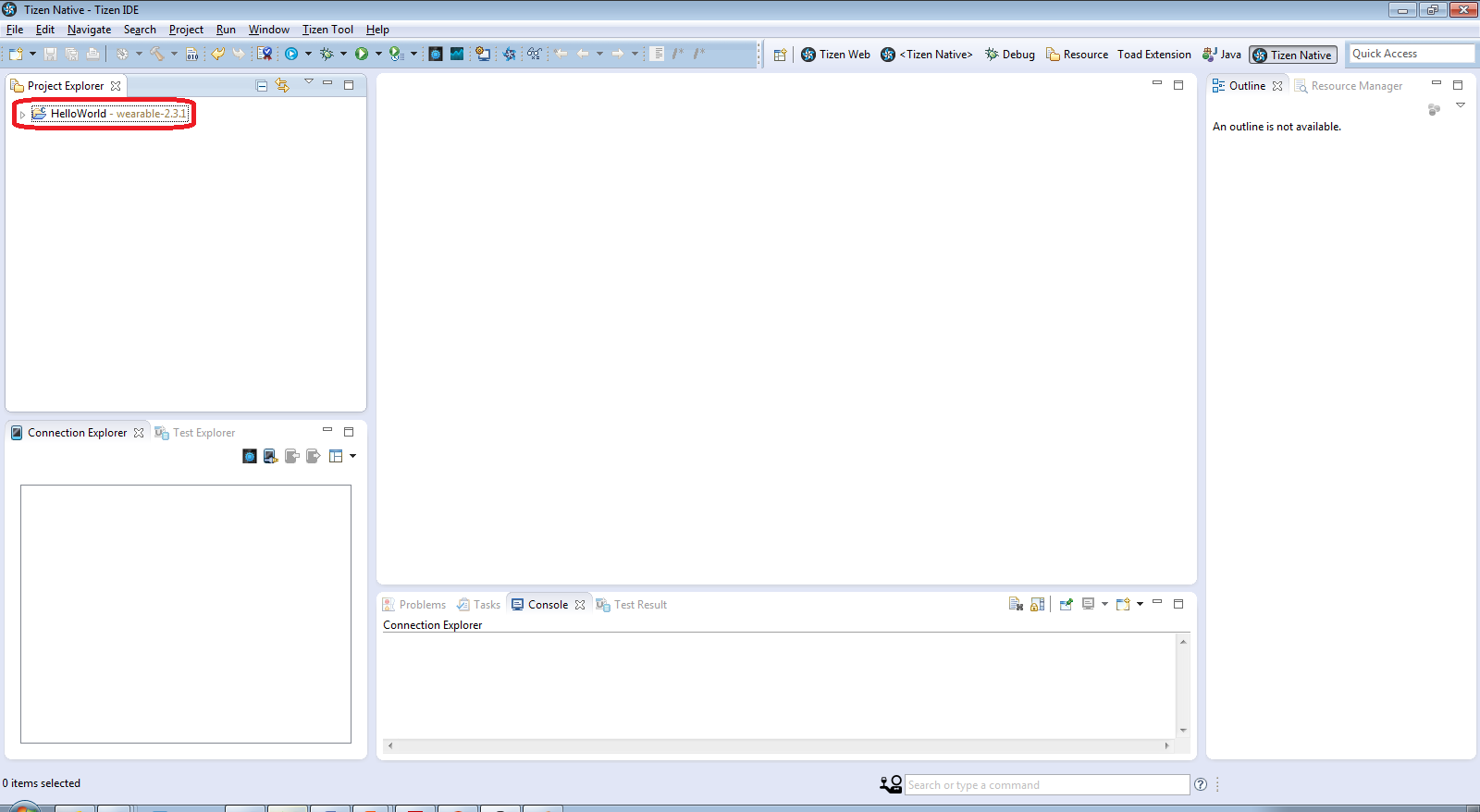Open the Problems tab
Screen dimensions: 1480x812
click(x=414, y=605)
